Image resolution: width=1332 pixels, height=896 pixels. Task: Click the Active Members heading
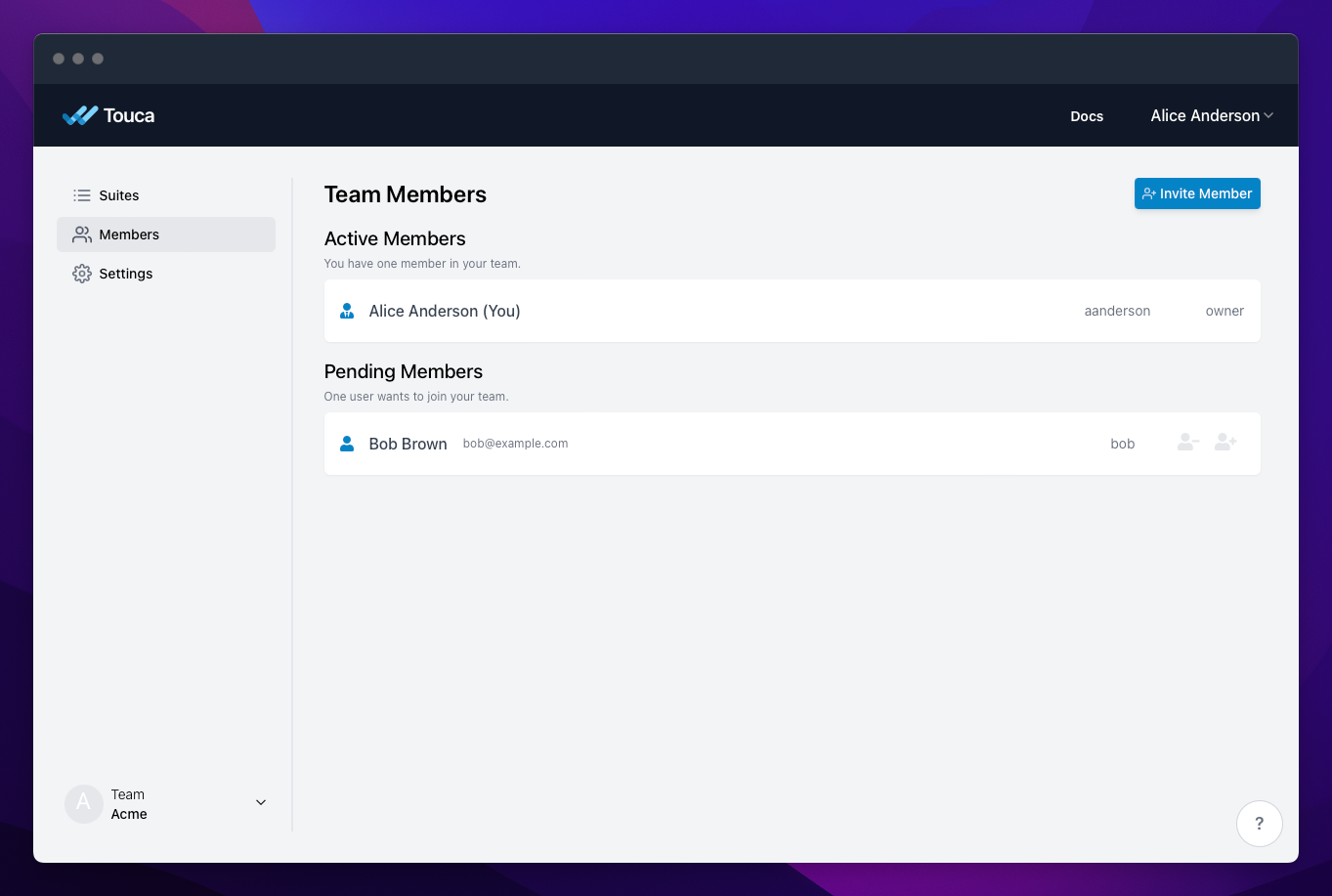[395, 238]
